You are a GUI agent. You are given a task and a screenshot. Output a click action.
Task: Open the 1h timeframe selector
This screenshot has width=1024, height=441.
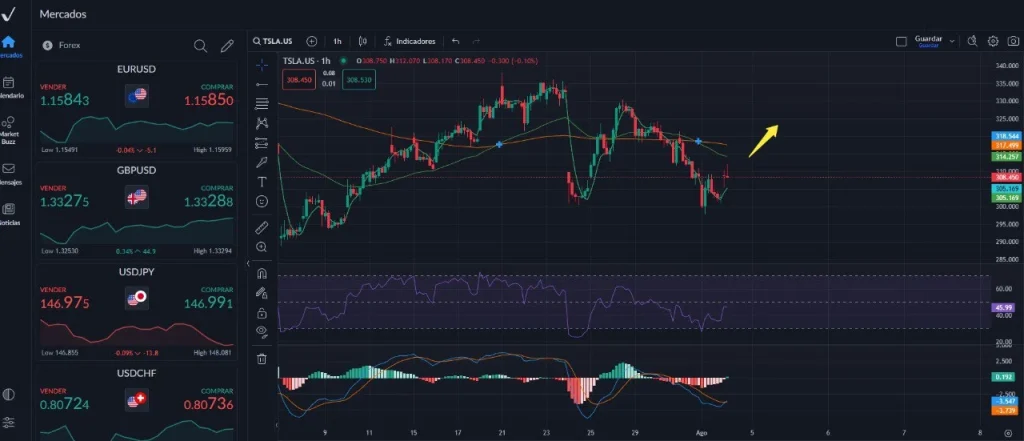337,41
